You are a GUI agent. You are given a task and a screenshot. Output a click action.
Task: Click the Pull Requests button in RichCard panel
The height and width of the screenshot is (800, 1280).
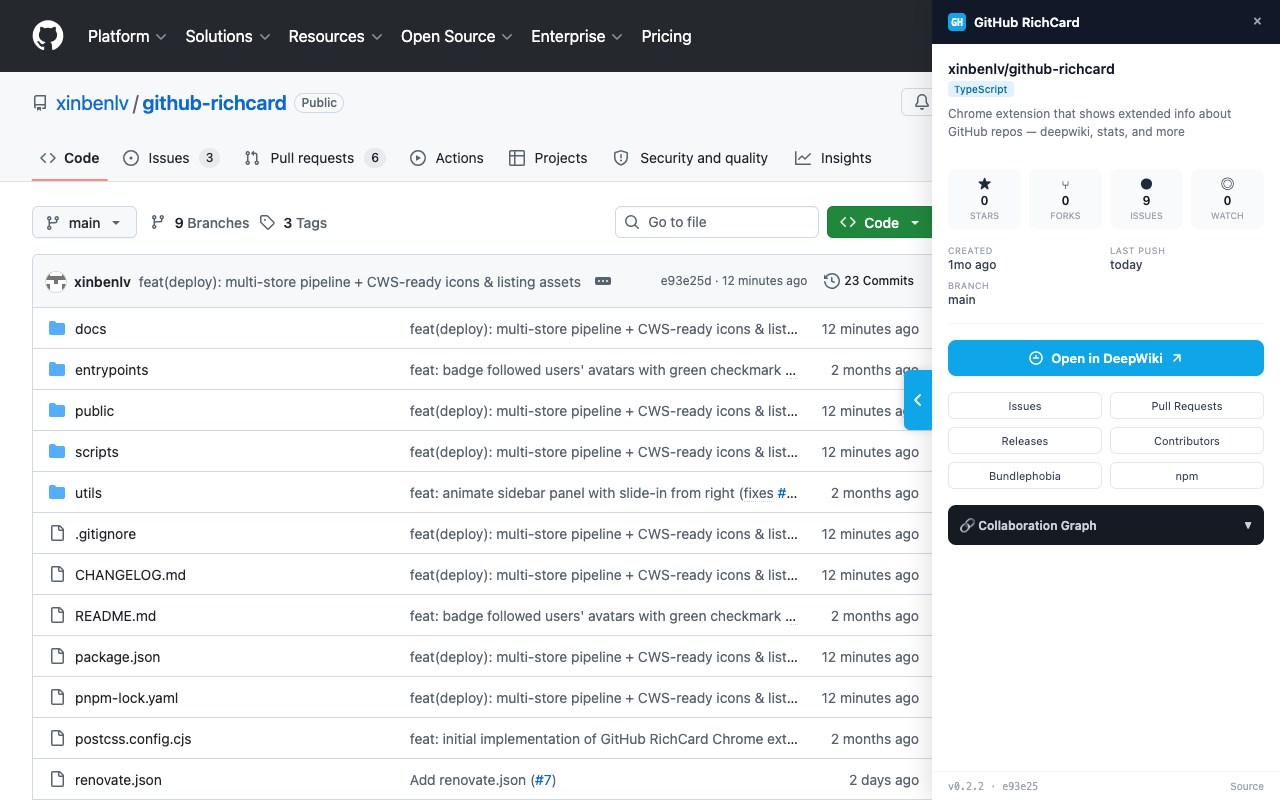[1187, 406]
